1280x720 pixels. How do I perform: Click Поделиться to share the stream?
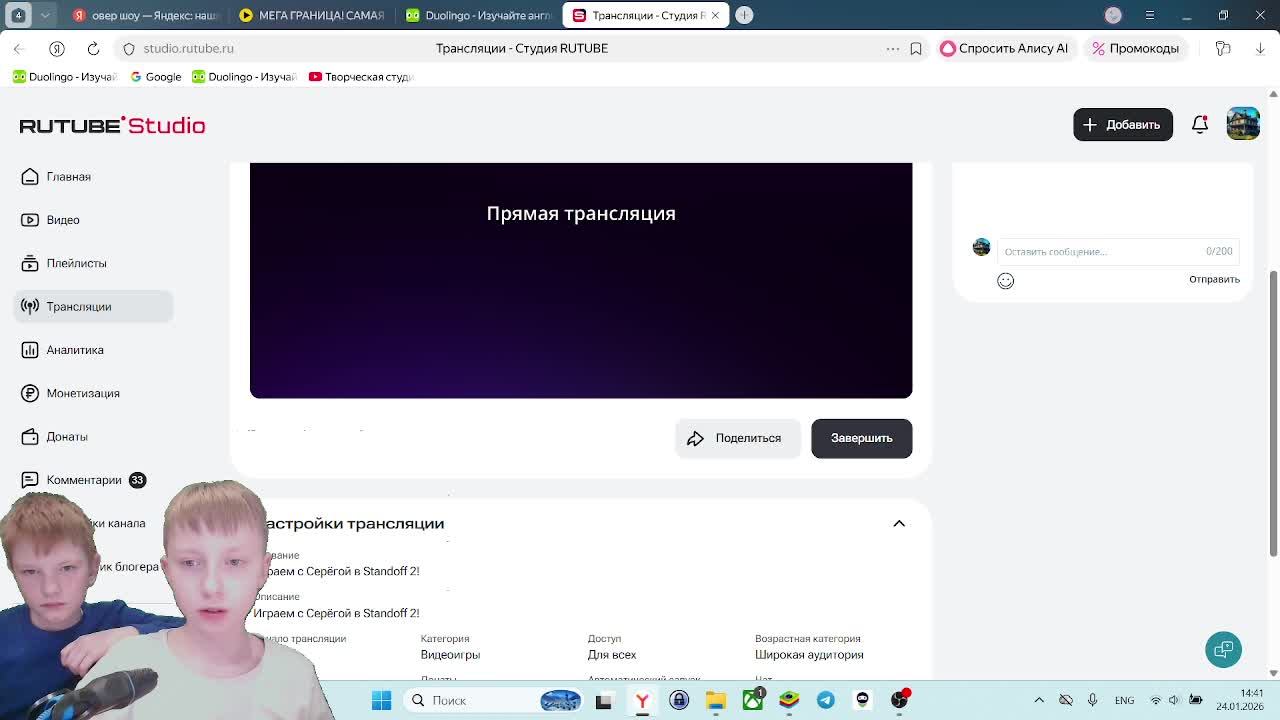737,438
